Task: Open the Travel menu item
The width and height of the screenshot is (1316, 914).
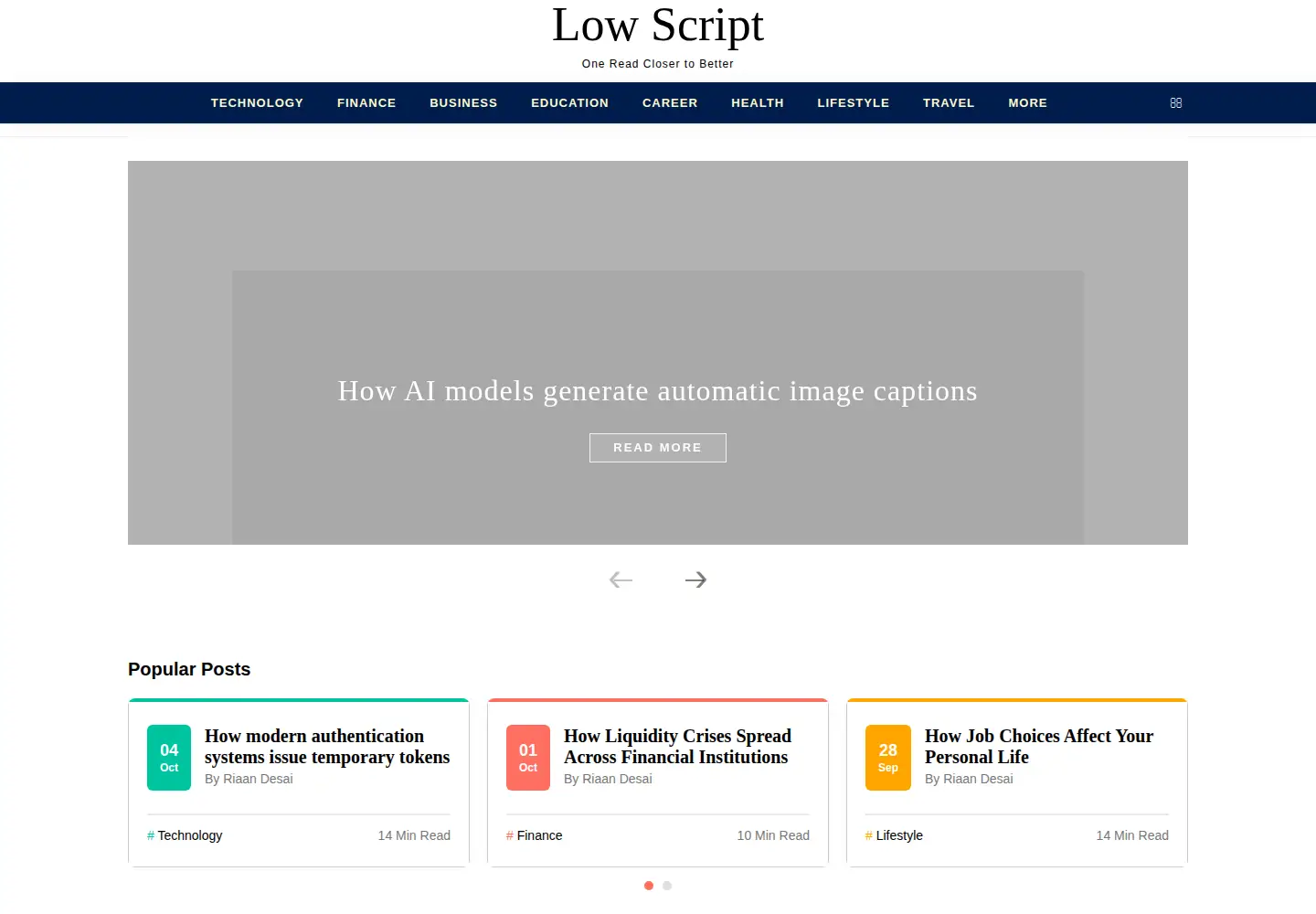Action: (949, 103)
